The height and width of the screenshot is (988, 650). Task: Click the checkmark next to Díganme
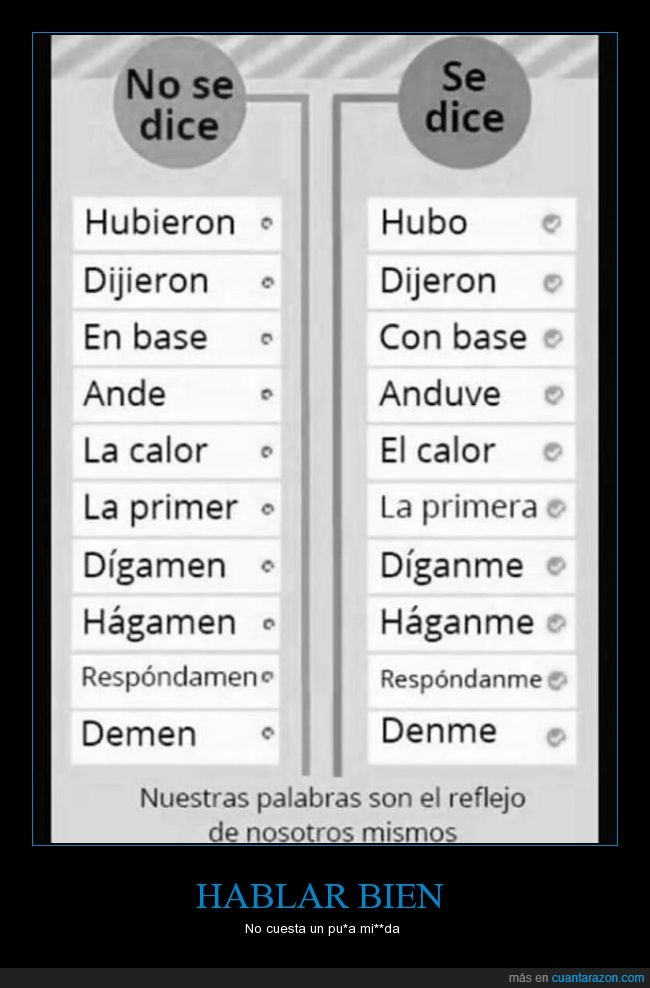[x=556, y=566]
